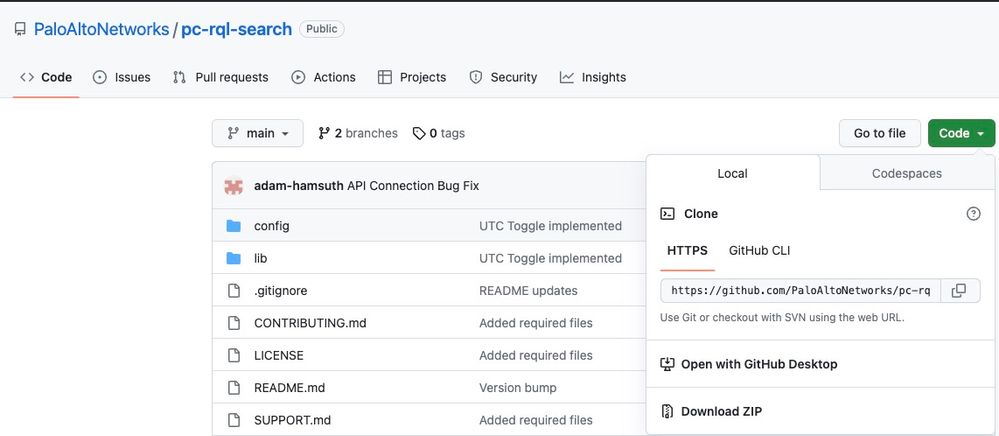The image size is (999, 436).
Task: Click the .gitignore file icon
Action: (x=234, y=291)
